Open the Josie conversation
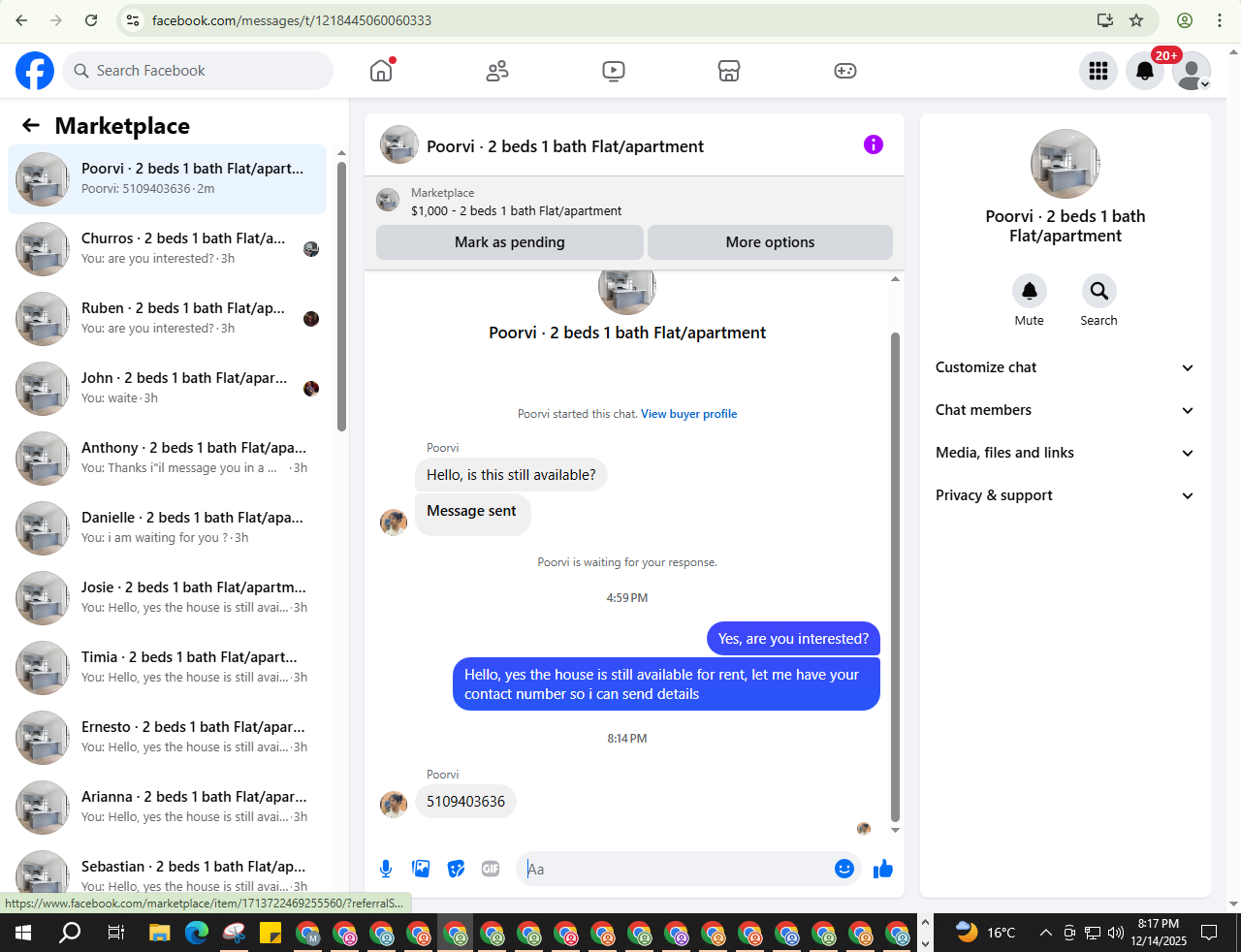1241x952 pixels. coord(167,598)
